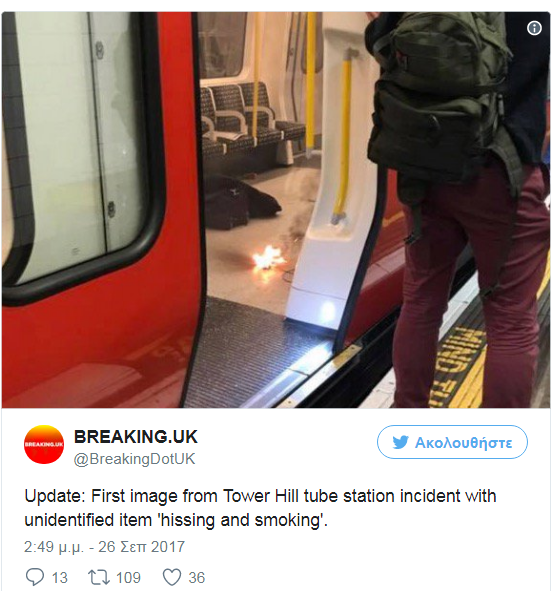This screenshot has height=591, width=551.
Task: Click the info icon on the image
Action: [534, 28]
